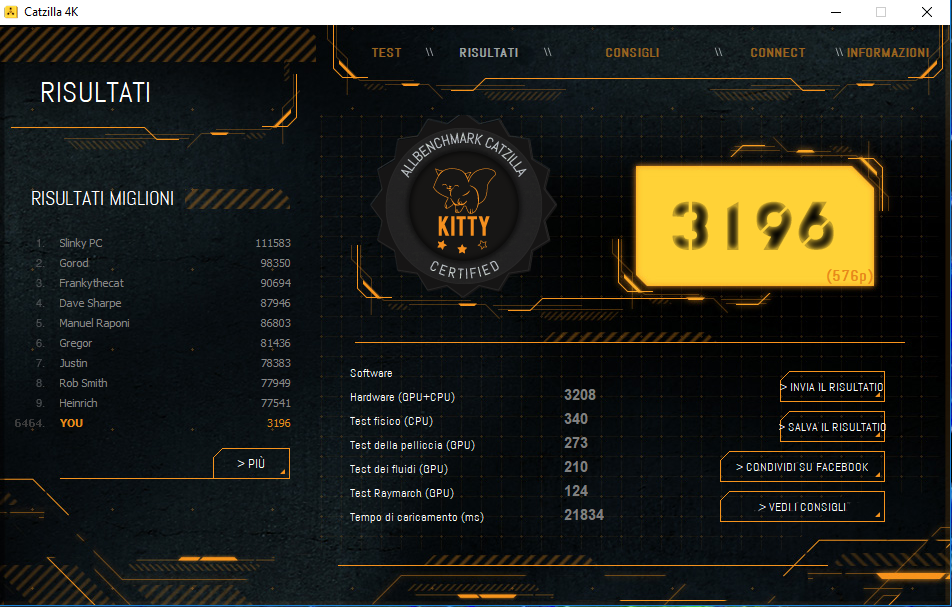Select Gorod ranking entry
The image size is (952, 607).
click(x=163, y=263)
